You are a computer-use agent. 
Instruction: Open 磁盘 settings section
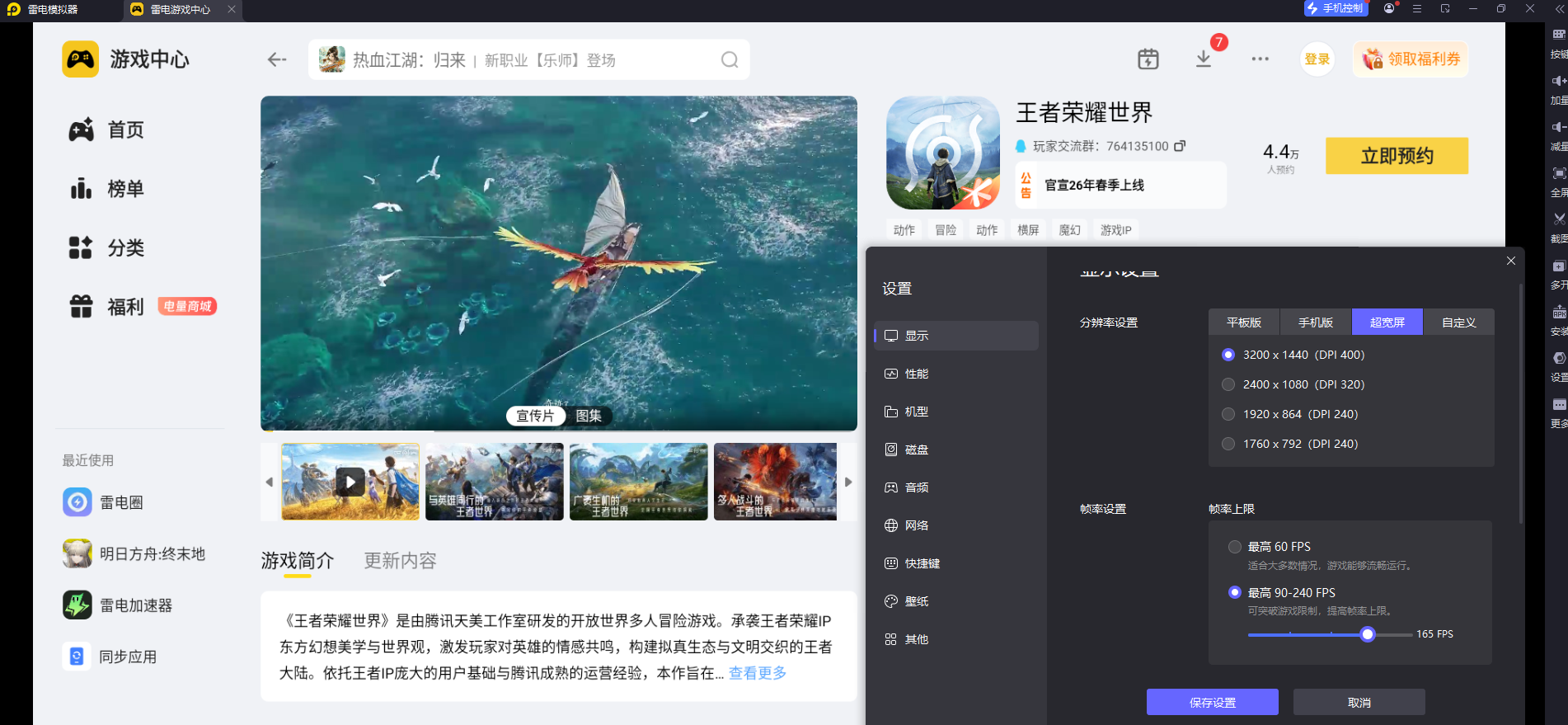956,450
